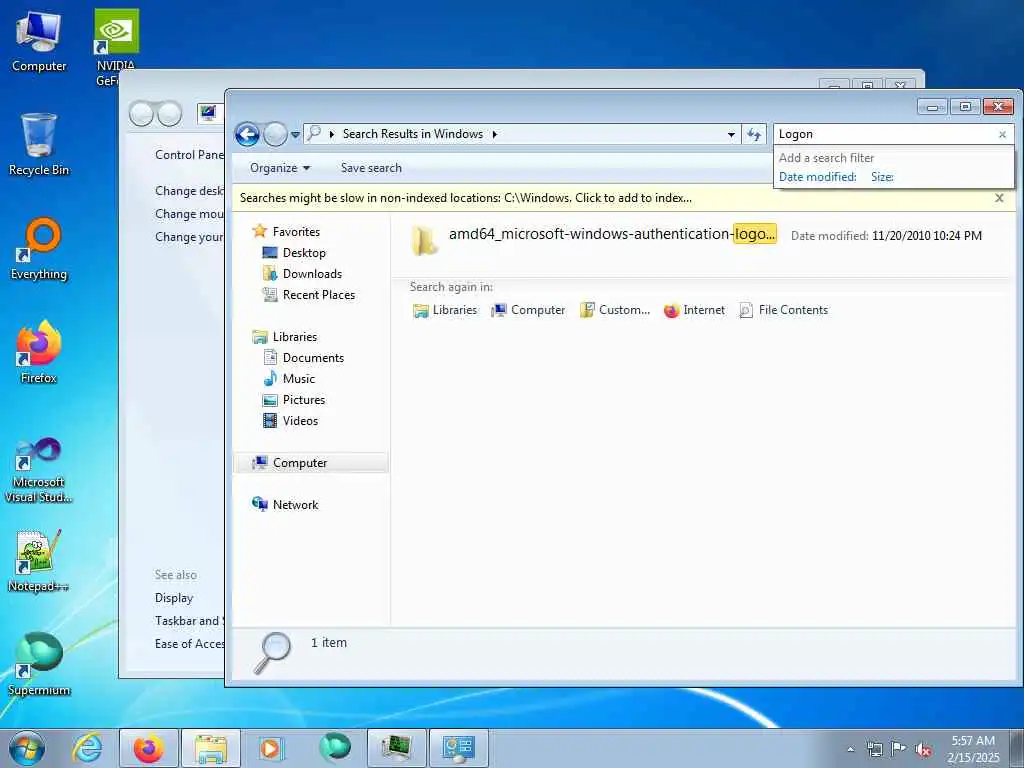Search again in File Contents
Viewport: 1024px width, 768px height.
783,310
